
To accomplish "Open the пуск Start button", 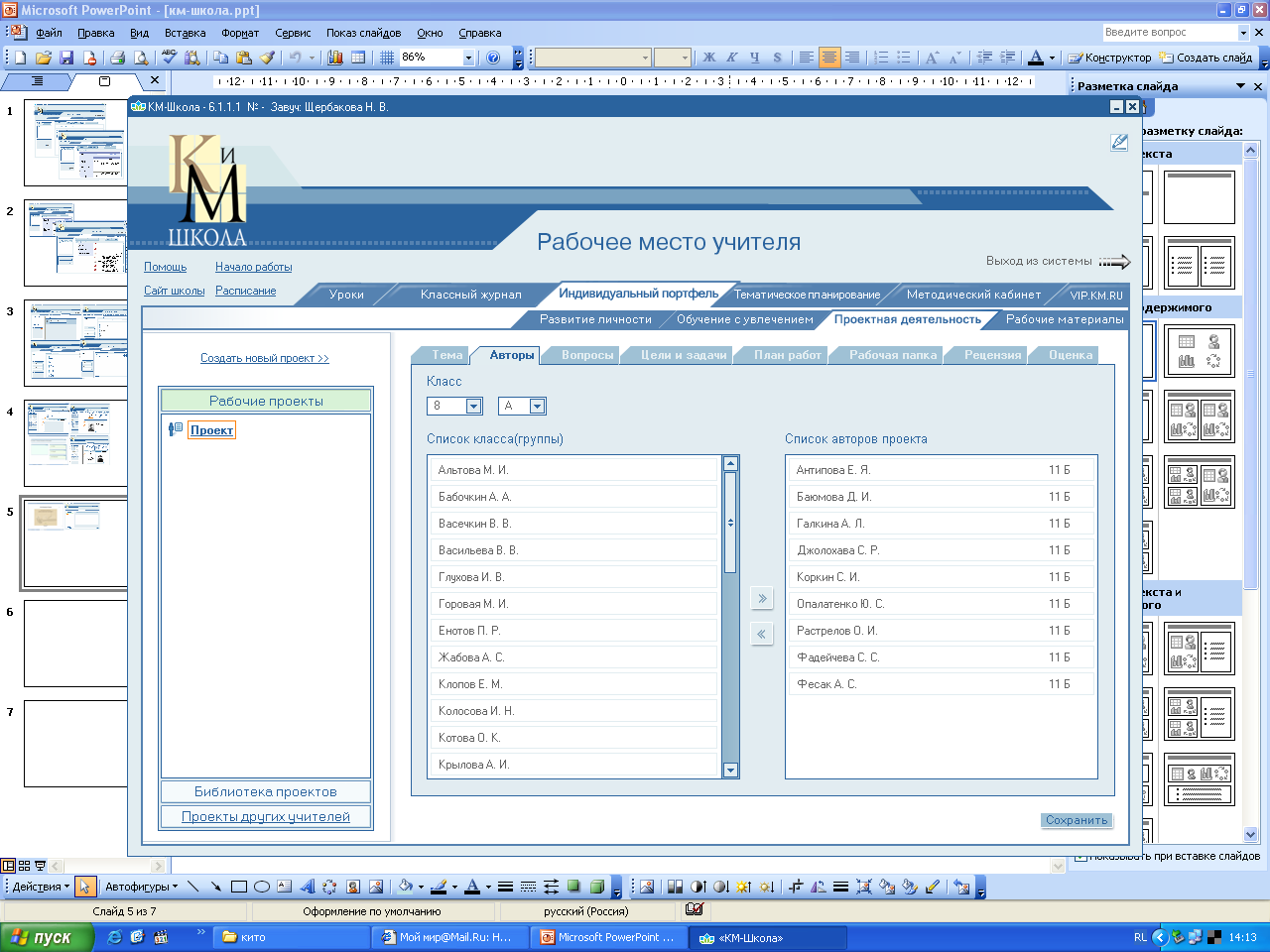I will (x=46, y=937).
